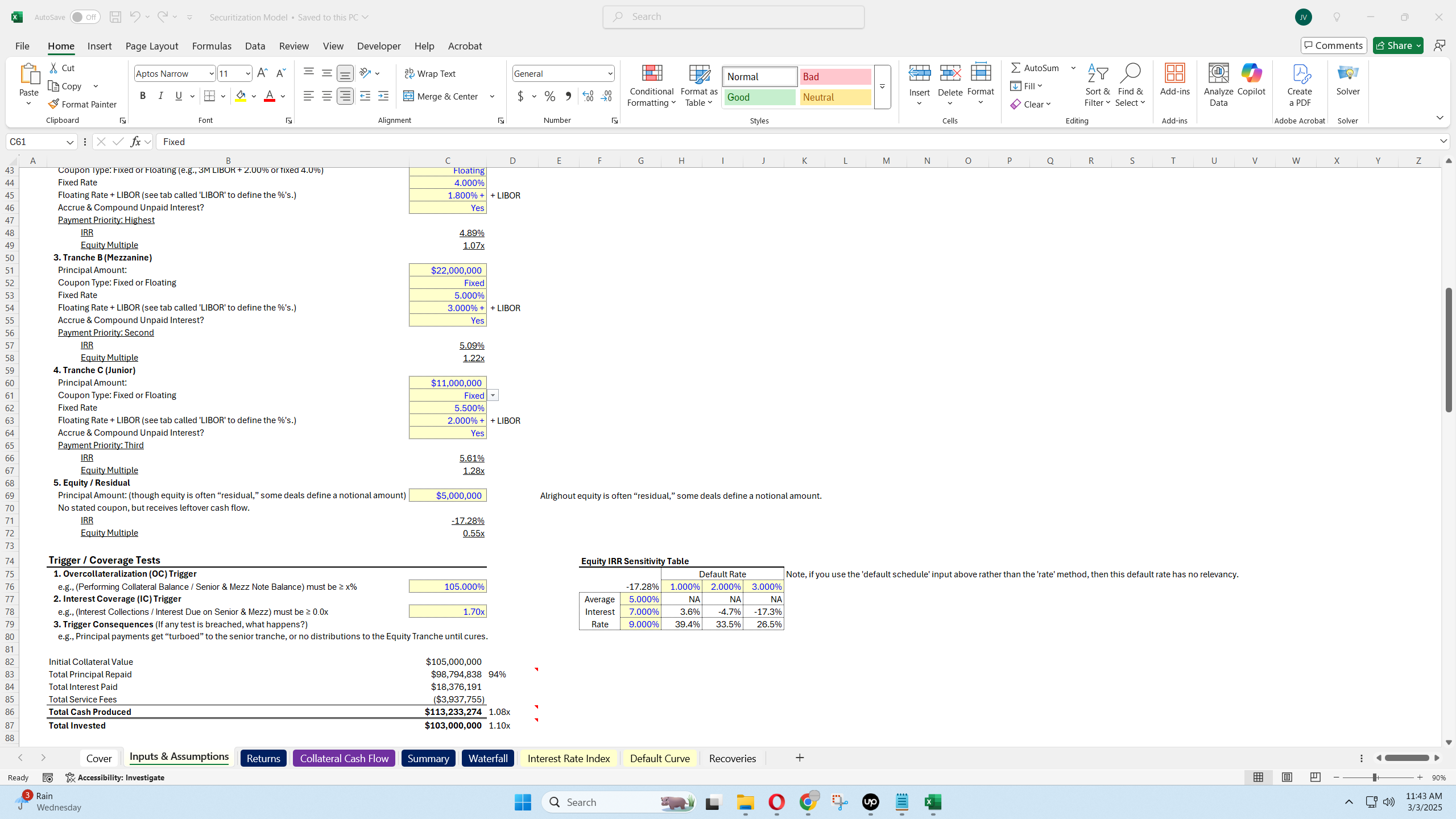1456x819 pixels.
Task: Toggle Wrap Text on selected cell
Action: coord(430,73)
